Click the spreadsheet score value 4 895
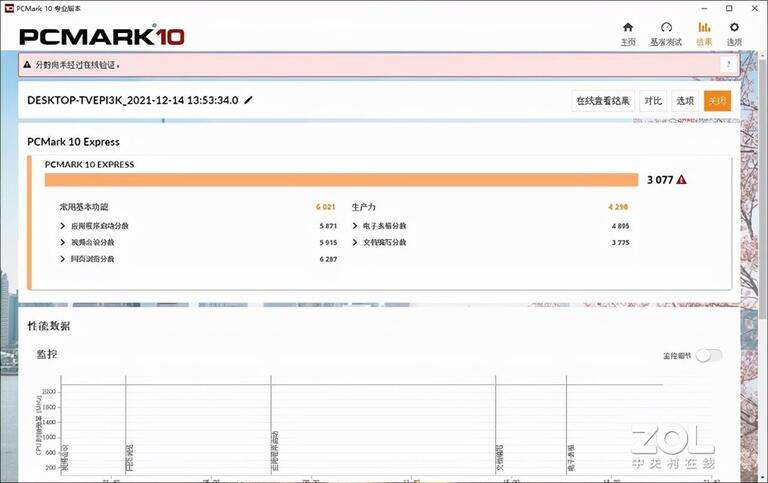This screenshot has height=483, width=768. coord(621,226)
